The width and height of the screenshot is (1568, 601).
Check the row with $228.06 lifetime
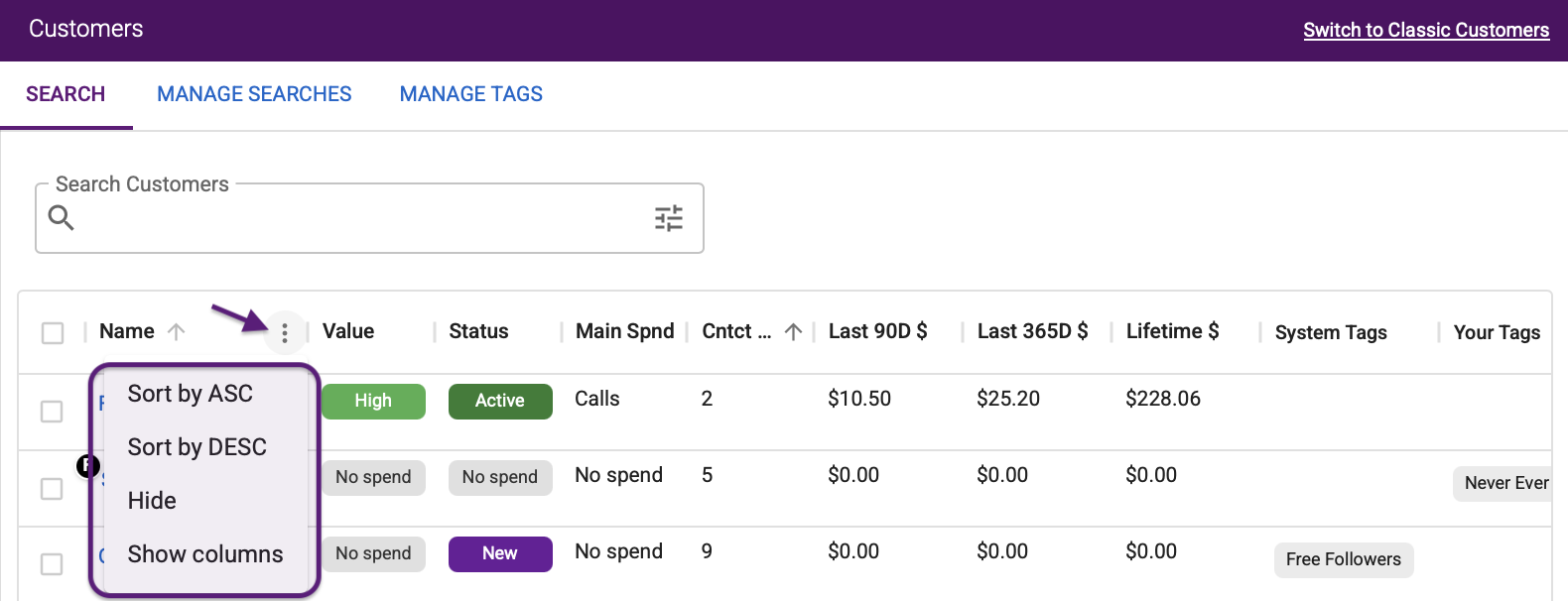(x=52, y=412)
